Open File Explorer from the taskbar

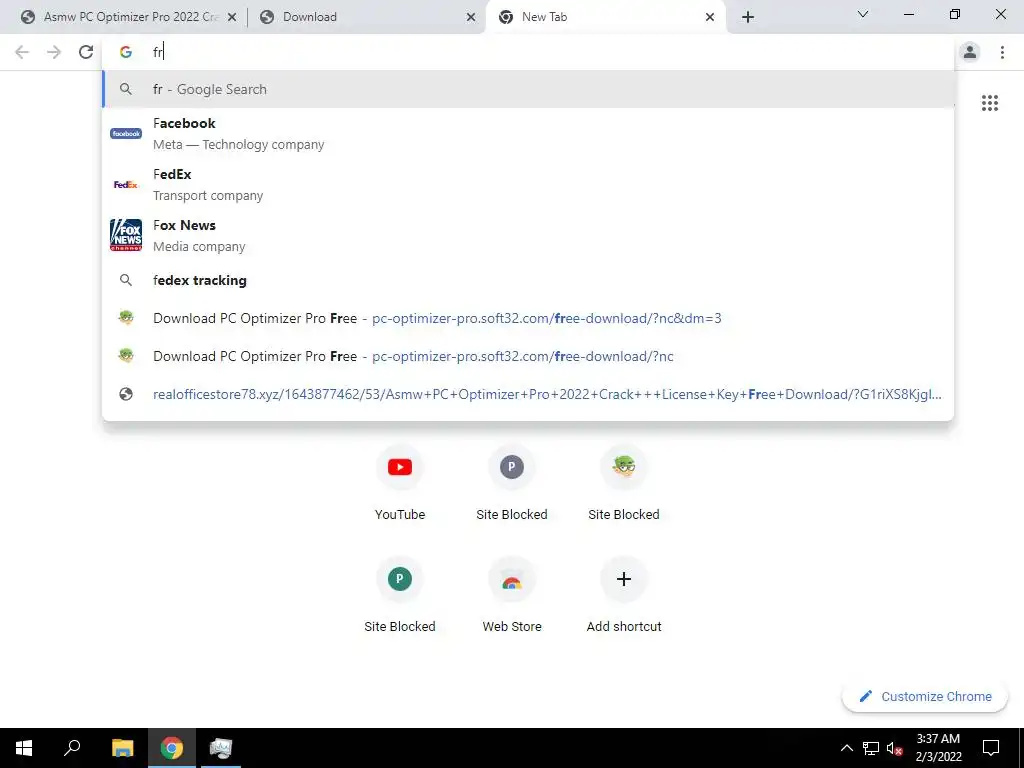click(122, 748)
